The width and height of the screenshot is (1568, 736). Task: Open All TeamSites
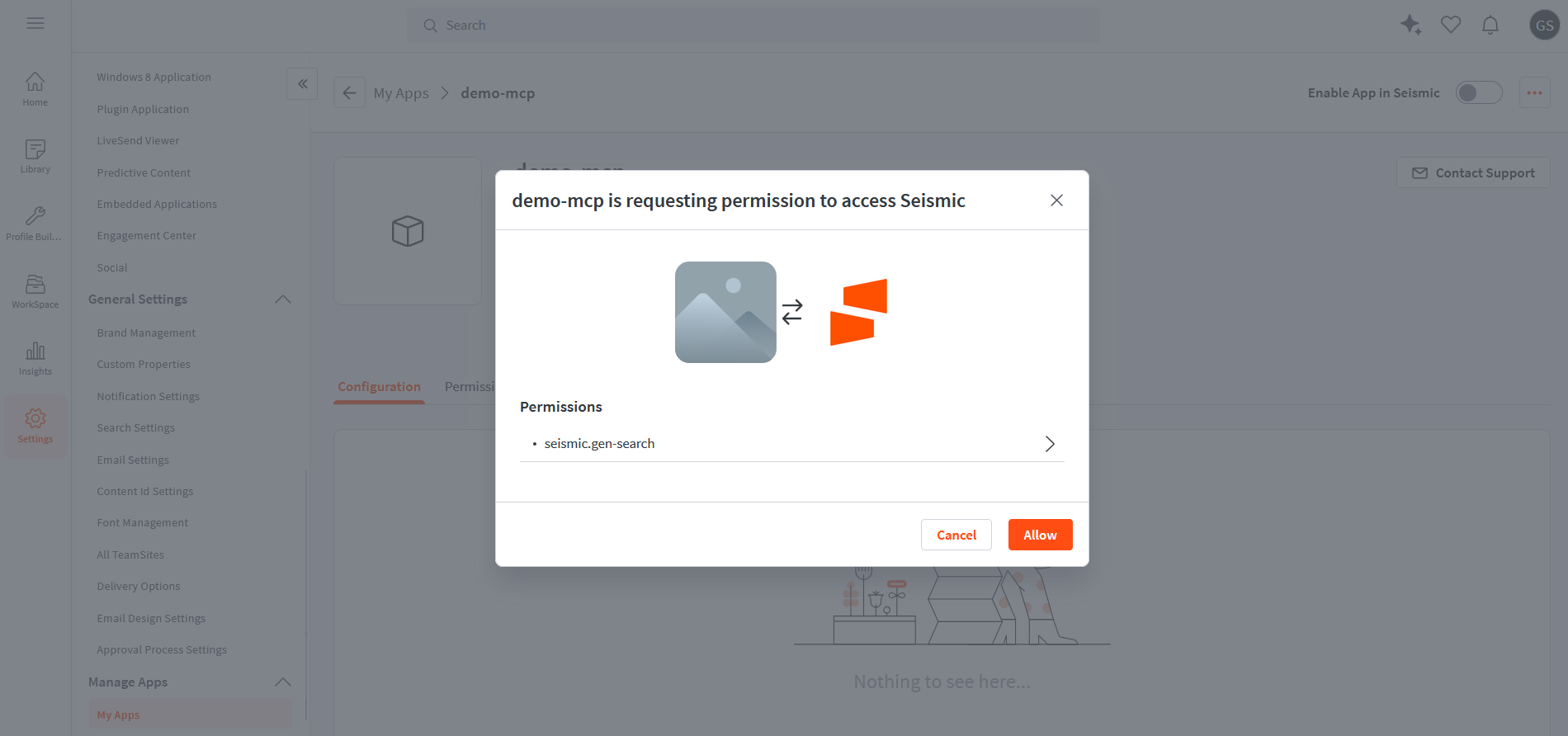(x=130, y=554)
